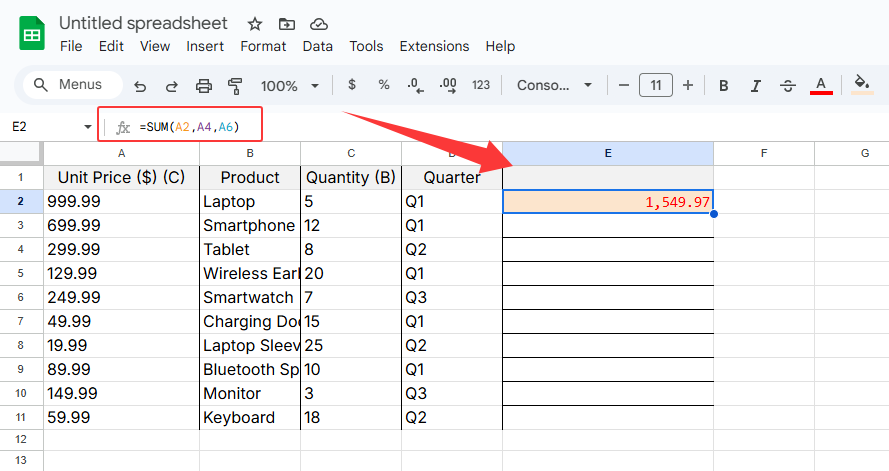
Task: Toggle strikethrough formatting
Action: pyautogui.click(x=788, y=86)
